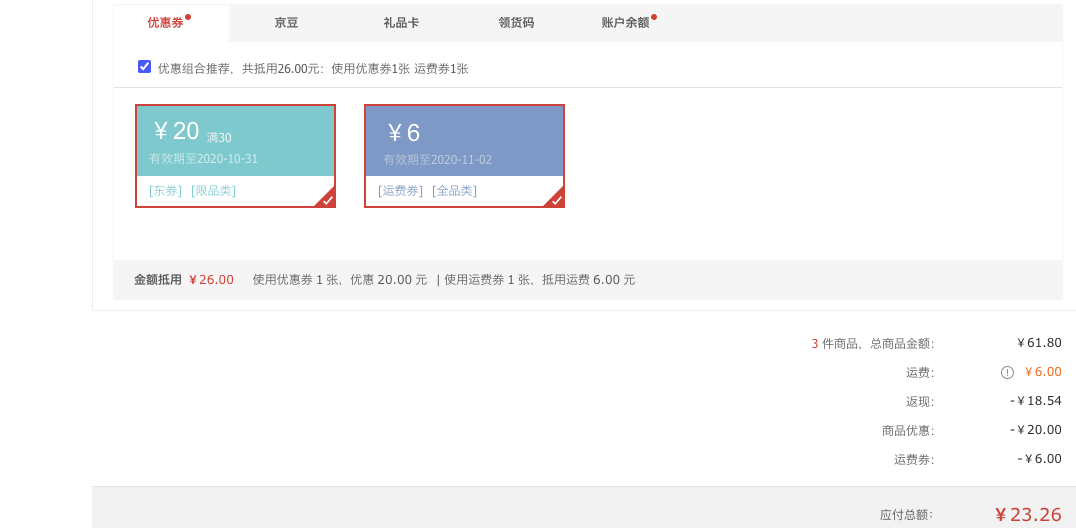Click 有效期至2020-10-31 expiry text

(204, 159)
